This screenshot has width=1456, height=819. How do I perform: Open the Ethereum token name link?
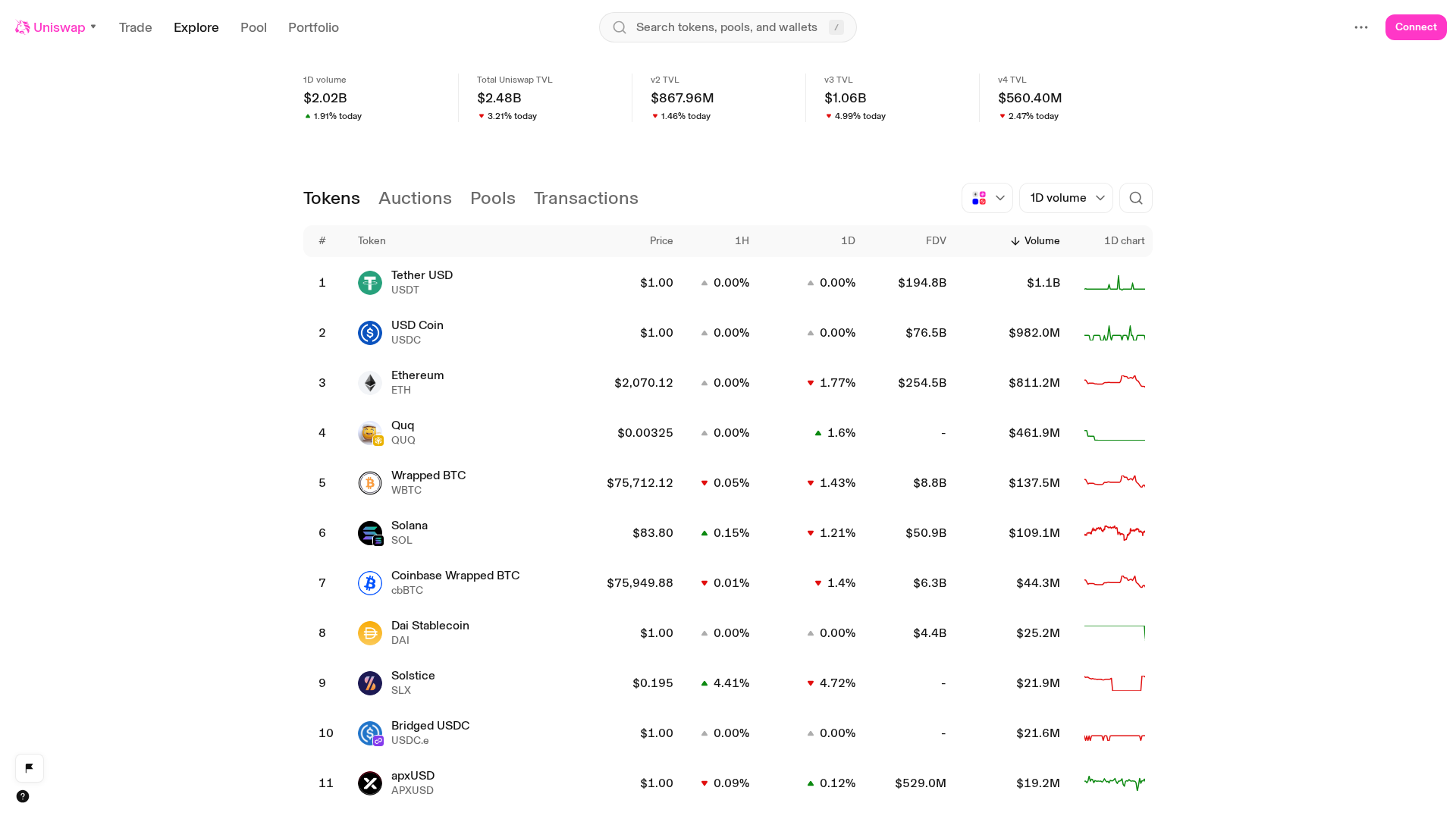(418, 375)
